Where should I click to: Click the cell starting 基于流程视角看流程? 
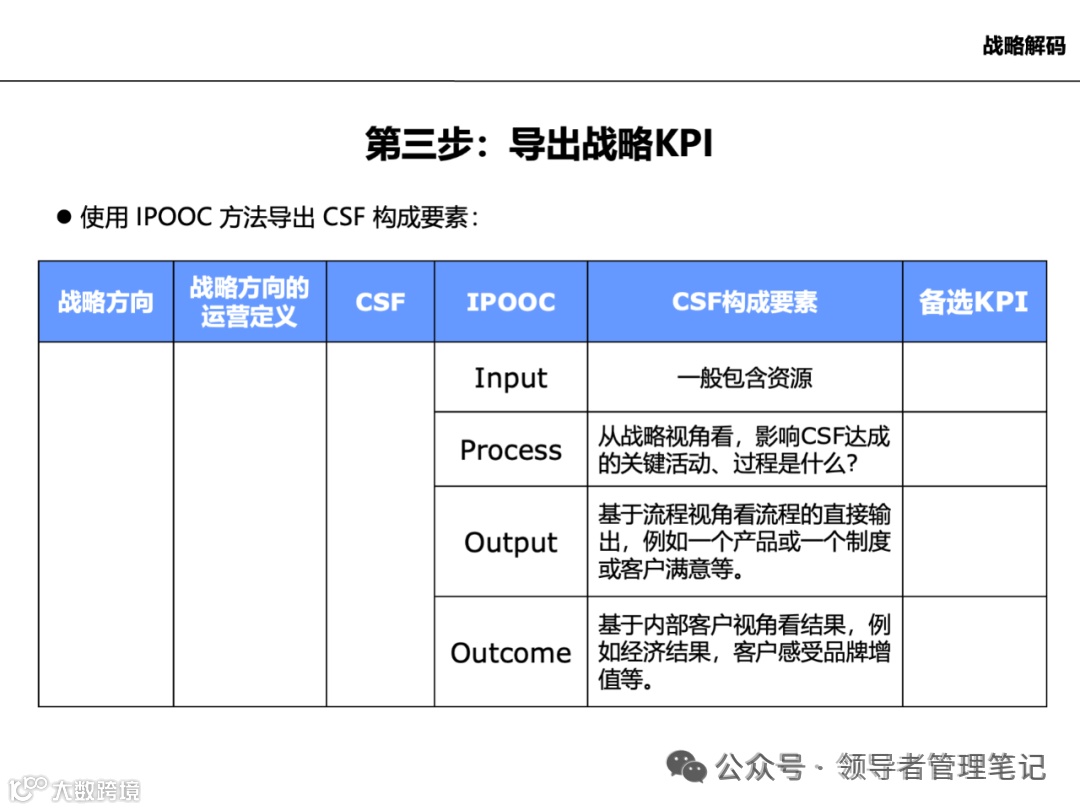(x=745, y=542)
